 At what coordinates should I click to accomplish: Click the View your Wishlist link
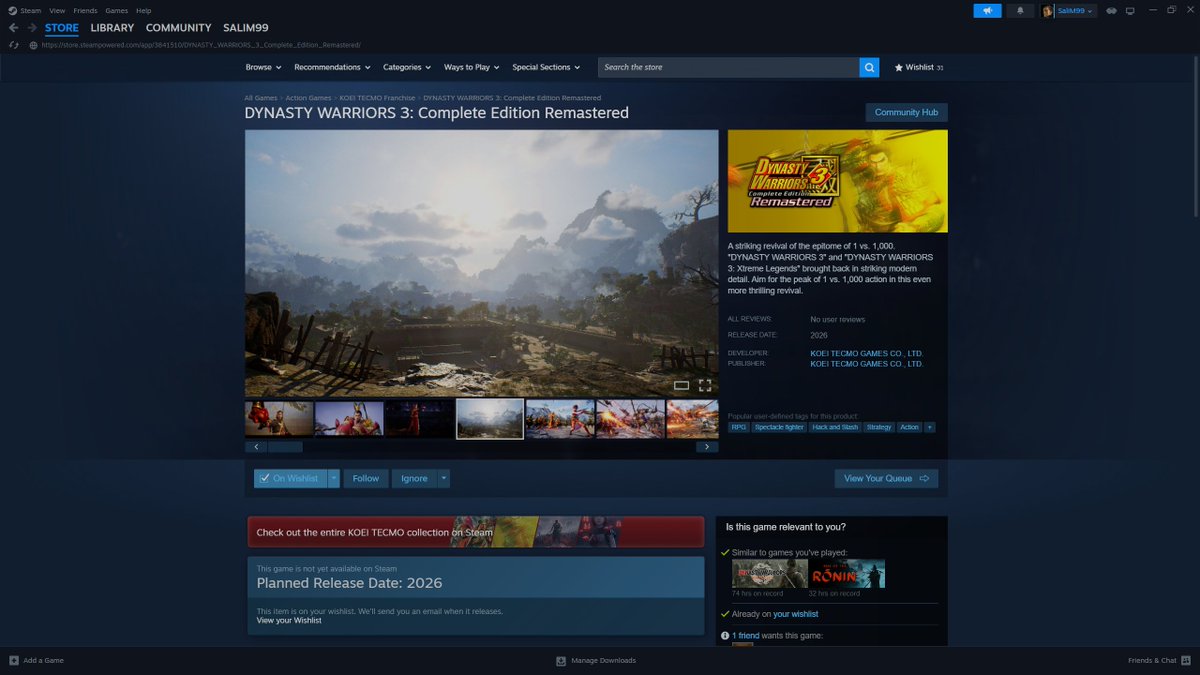click(289, 620)
